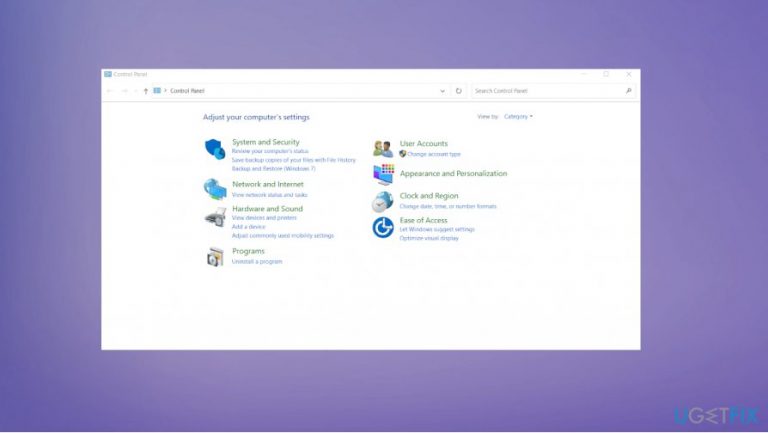Focus the Search Control Panel field
The width and height of the screenshot is (768, 433).
tap(553, 91)
